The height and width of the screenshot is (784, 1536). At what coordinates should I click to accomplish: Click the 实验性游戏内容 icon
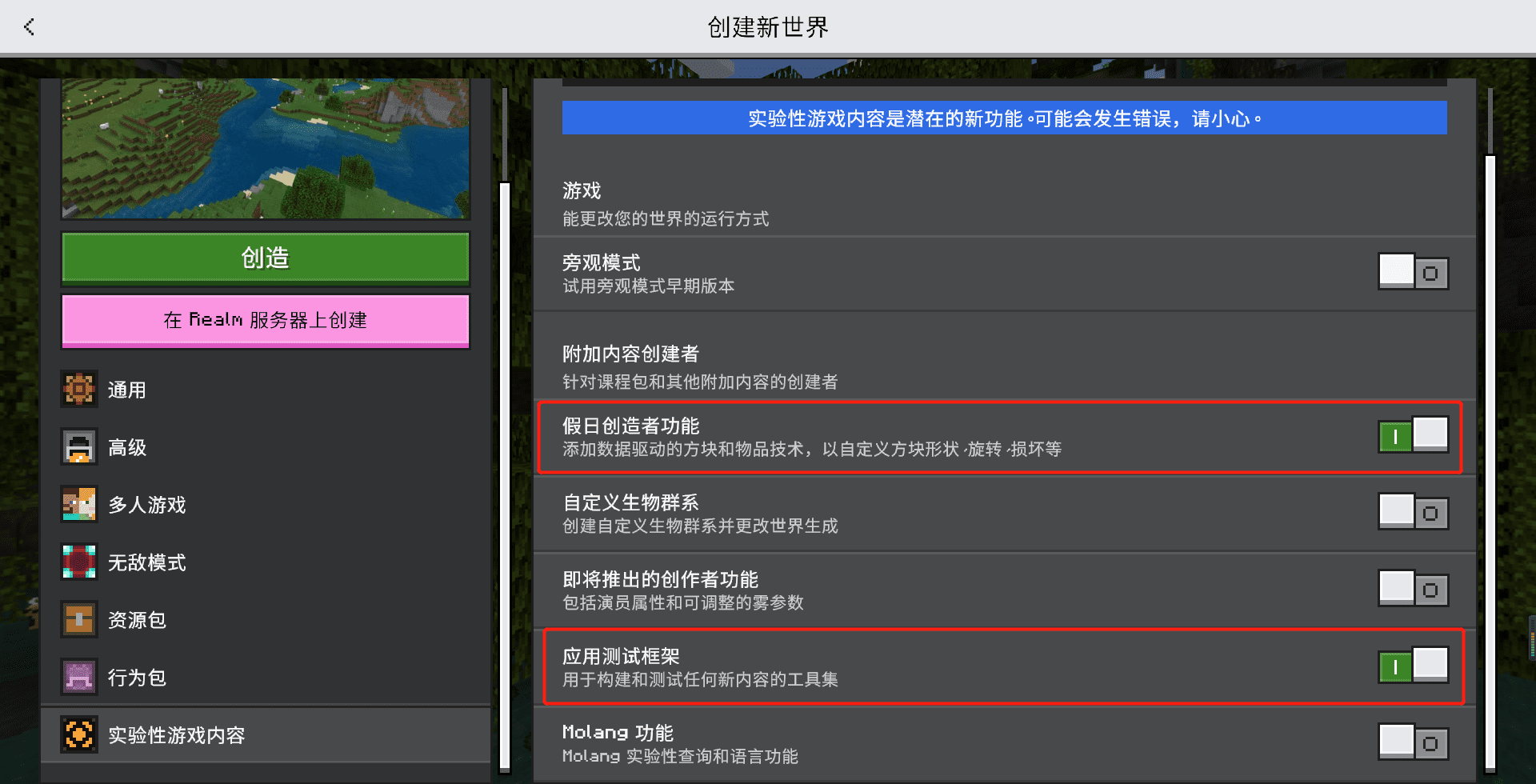[79, 734]
